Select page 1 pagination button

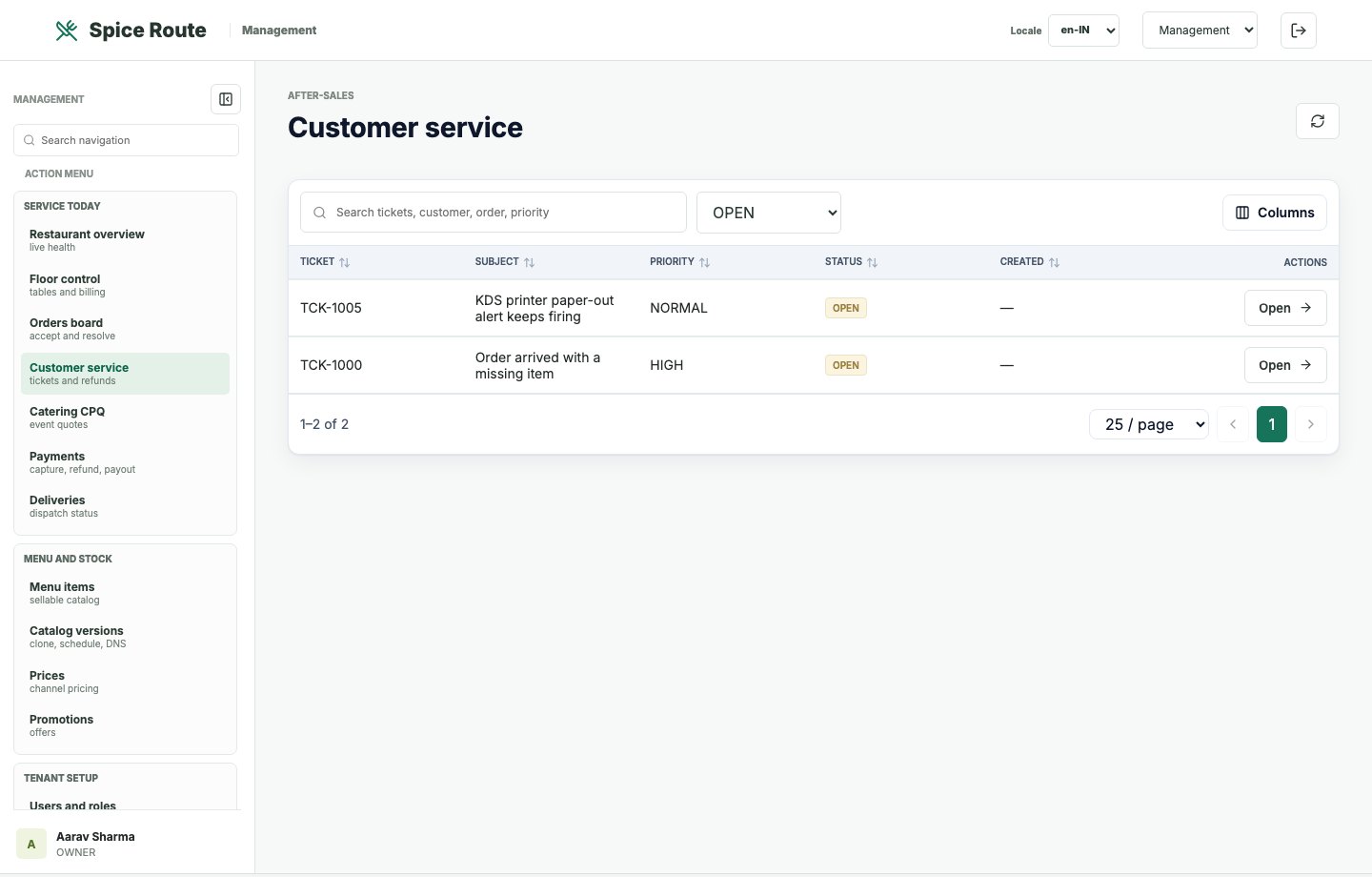pos(1272,424)
